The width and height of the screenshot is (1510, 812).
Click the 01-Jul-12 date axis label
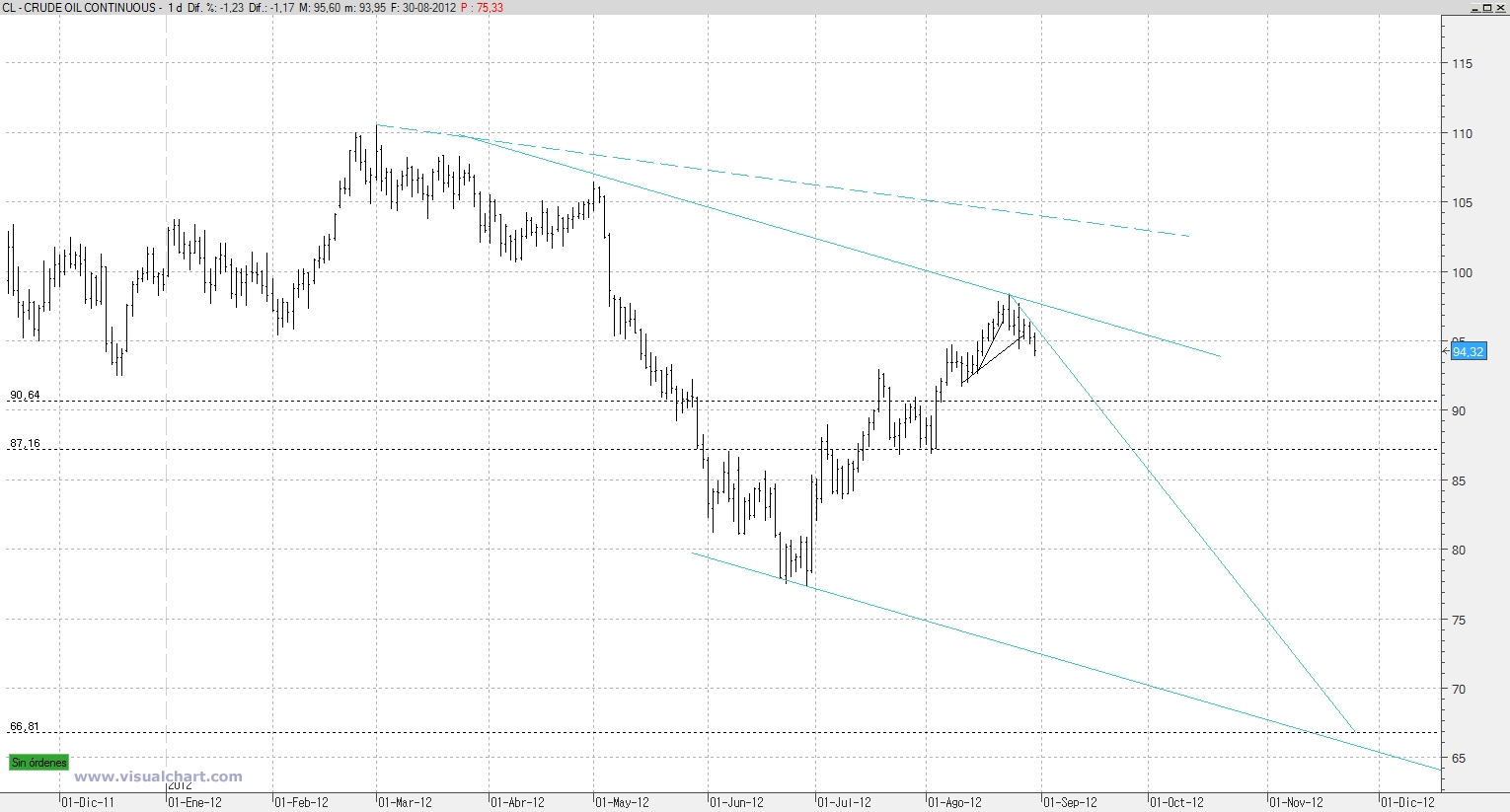[844, 803]
